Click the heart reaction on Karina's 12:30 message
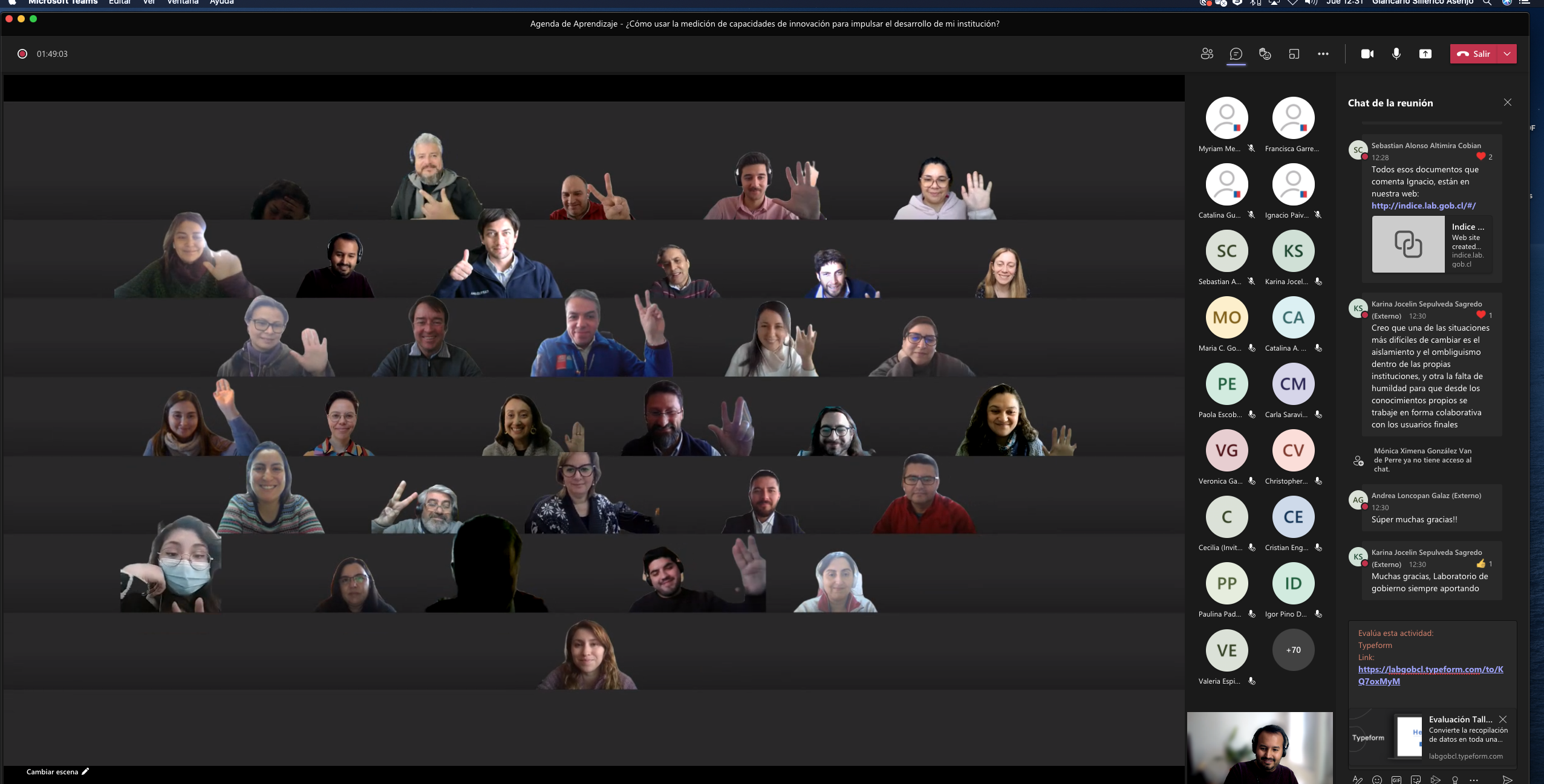The height and width of the screenshot is (784, 1544). click(1480, 314)
